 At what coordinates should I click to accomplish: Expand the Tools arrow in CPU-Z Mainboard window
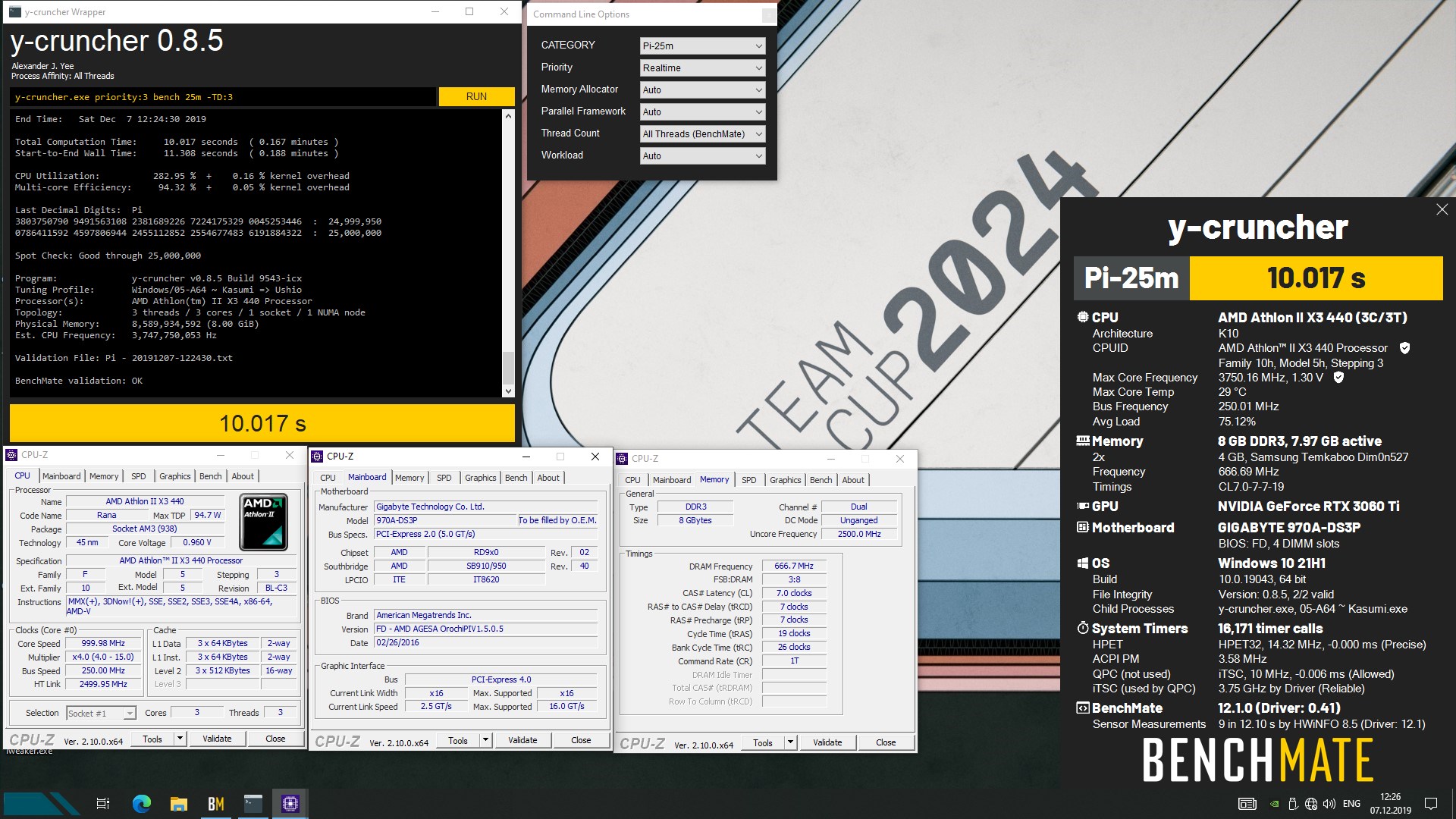[485, 740]
